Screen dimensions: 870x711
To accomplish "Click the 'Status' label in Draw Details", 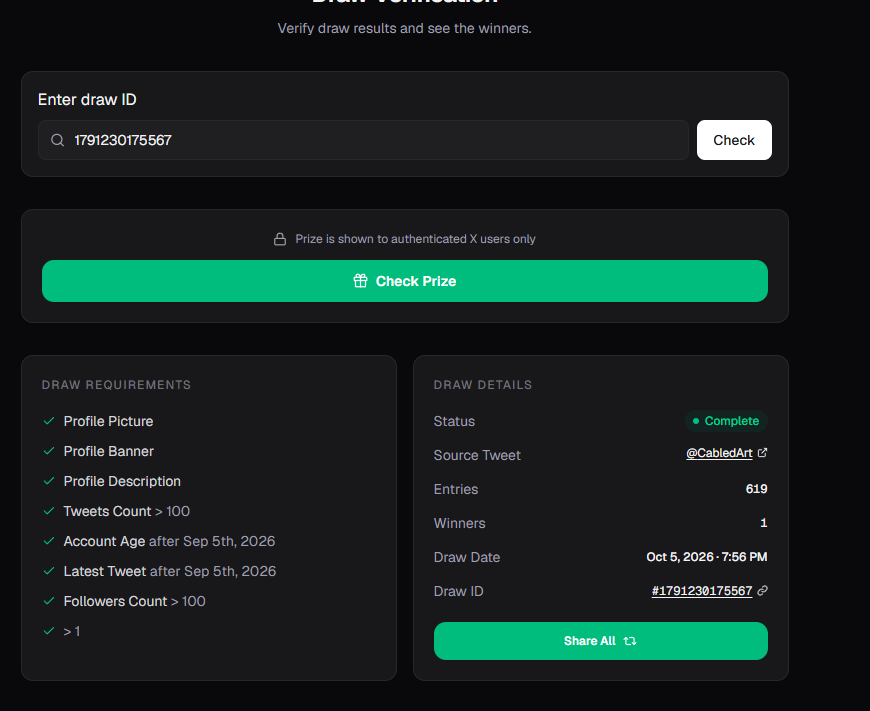I will click(454, 421).
